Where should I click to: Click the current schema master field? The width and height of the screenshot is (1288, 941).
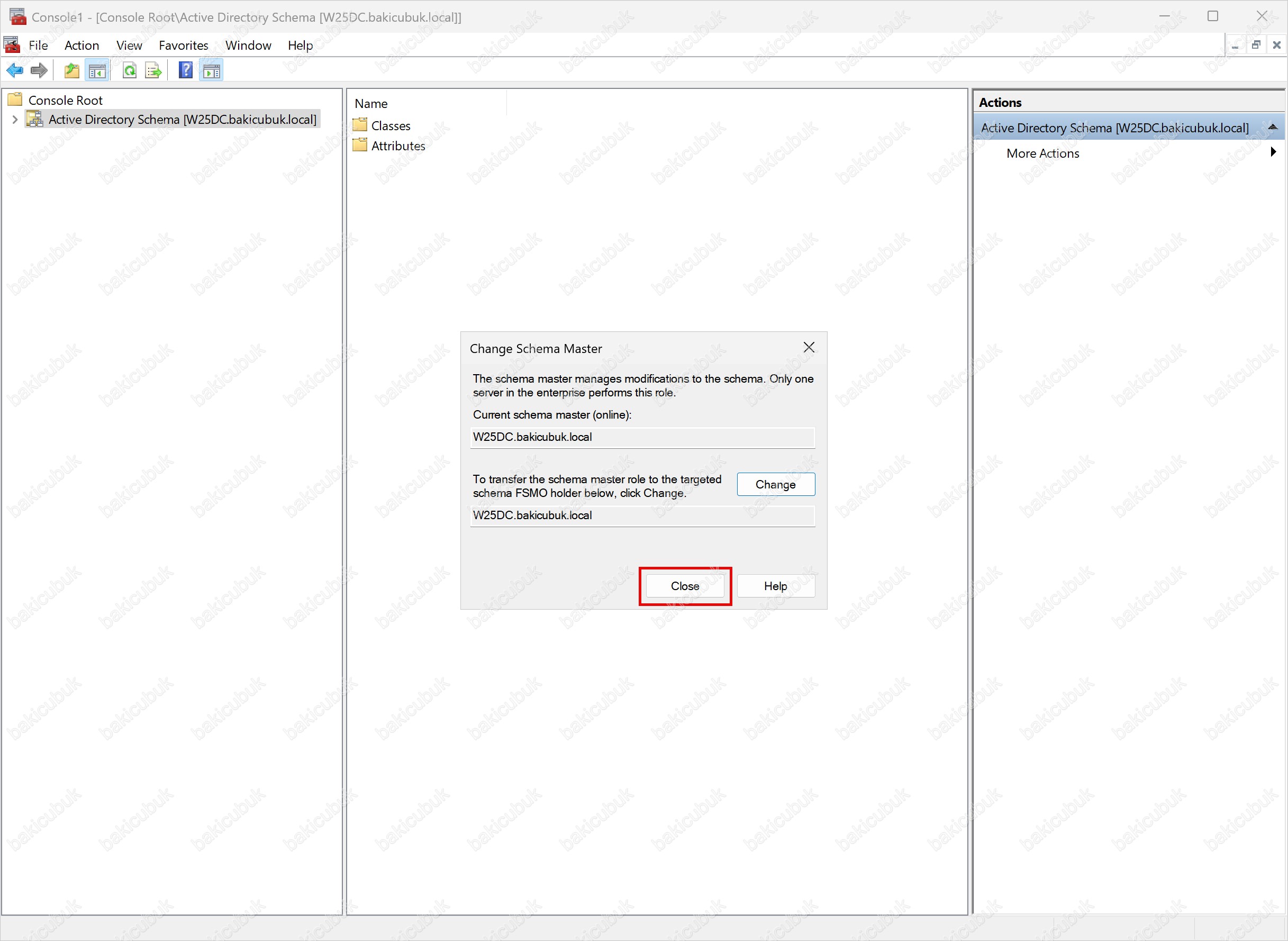coord(642,438)
